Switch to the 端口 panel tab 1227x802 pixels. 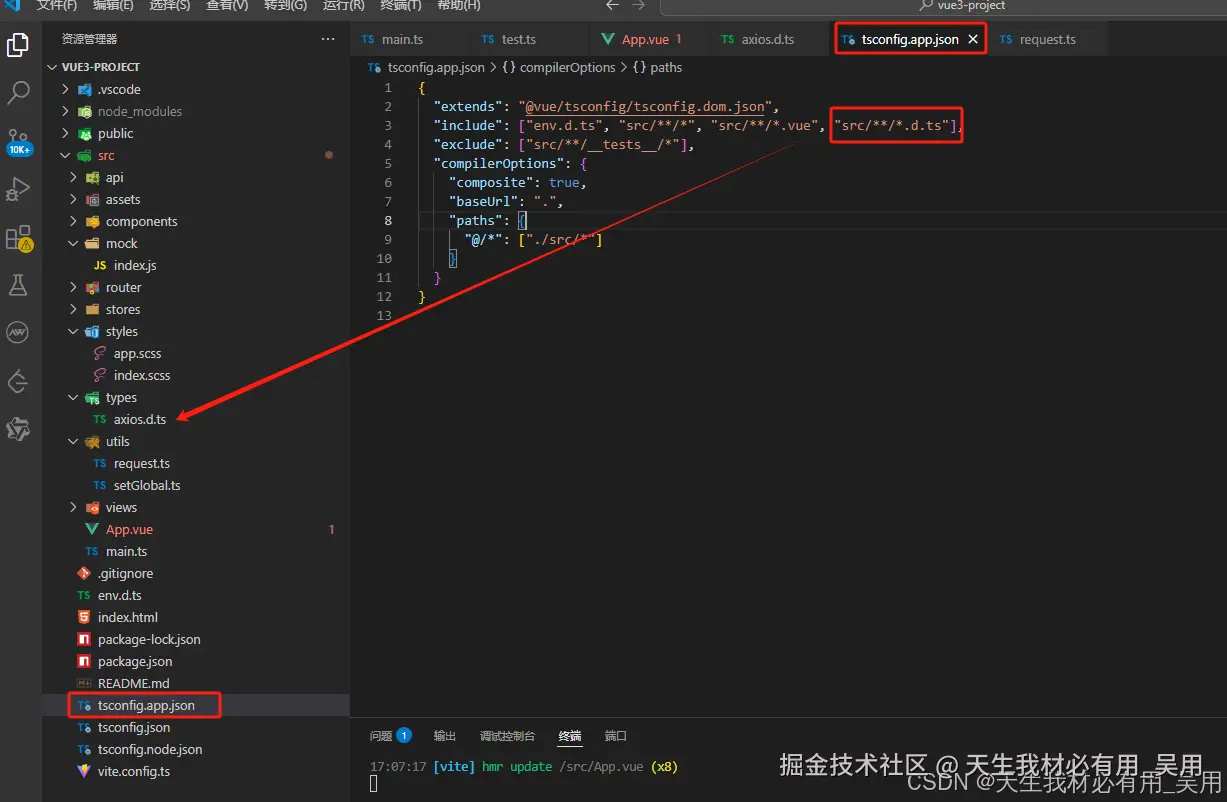click(616, 736)
